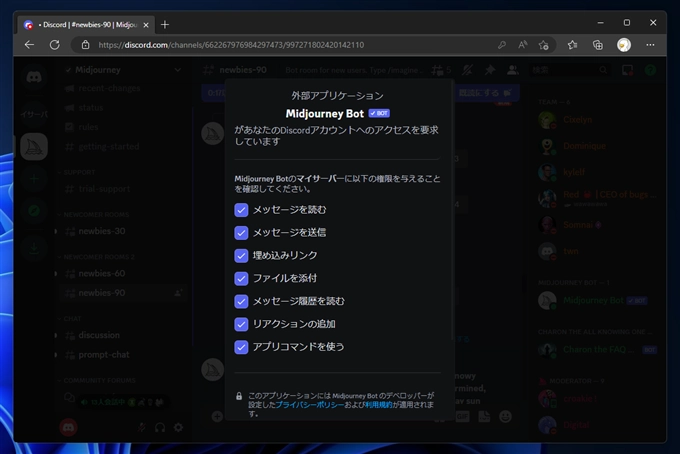The height and width of the screenshot is (454, 680).
Task: Toggle the ファイルを添付 checkbox
Action: coord(241,278)
